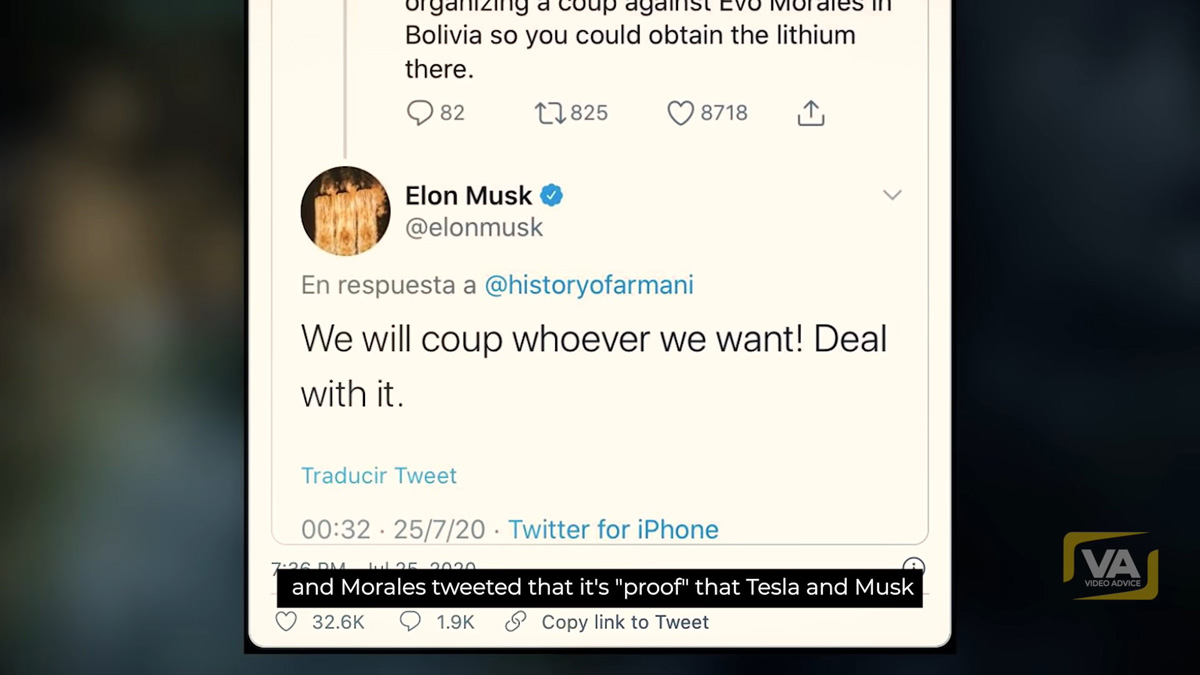This screenshot has height=675, width=1200.
Task: Click the reply icon with 82 replies
Action: (420, 113)
